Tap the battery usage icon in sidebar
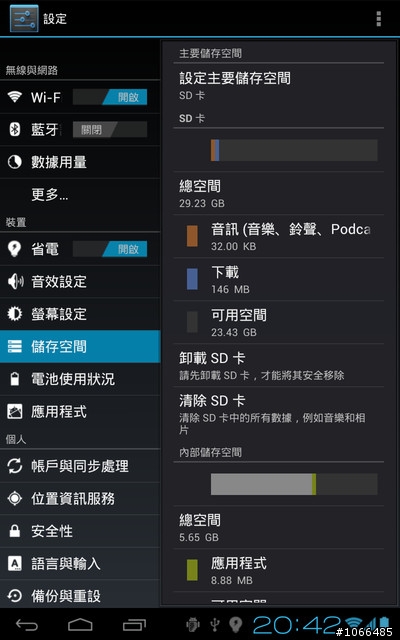400x640 pixels. [x=14, y=379]
